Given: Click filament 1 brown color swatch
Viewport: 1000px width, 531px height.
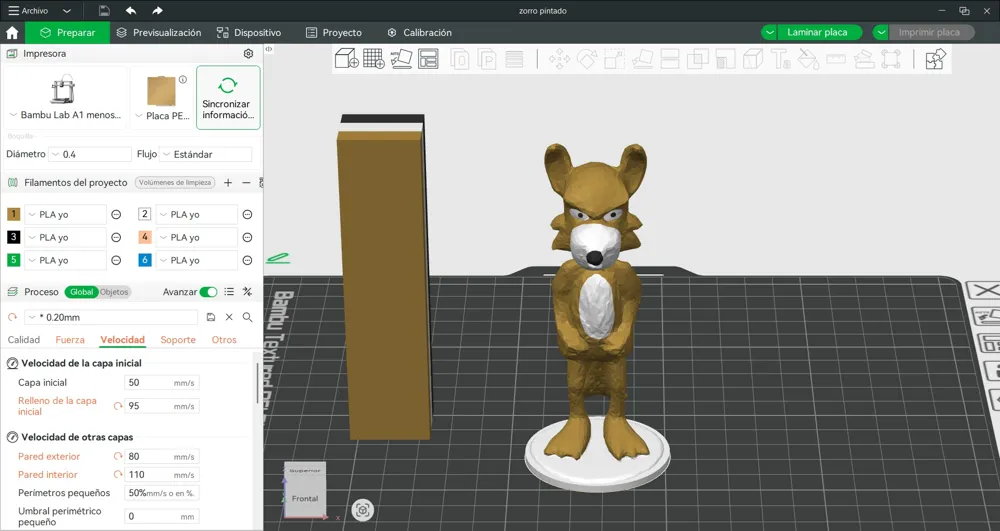Looking at the screenshot, I should tap(13, 214).
